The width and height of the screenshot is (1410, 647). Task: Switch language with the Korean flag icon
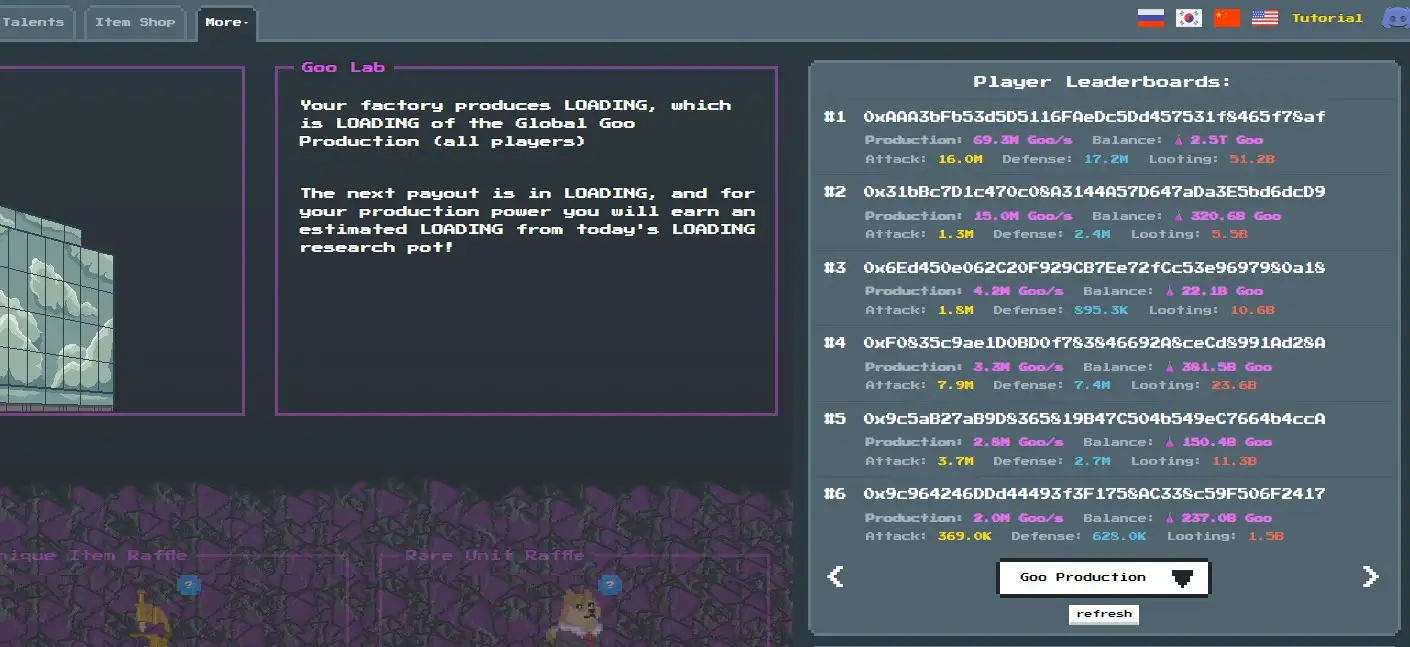1188,18
